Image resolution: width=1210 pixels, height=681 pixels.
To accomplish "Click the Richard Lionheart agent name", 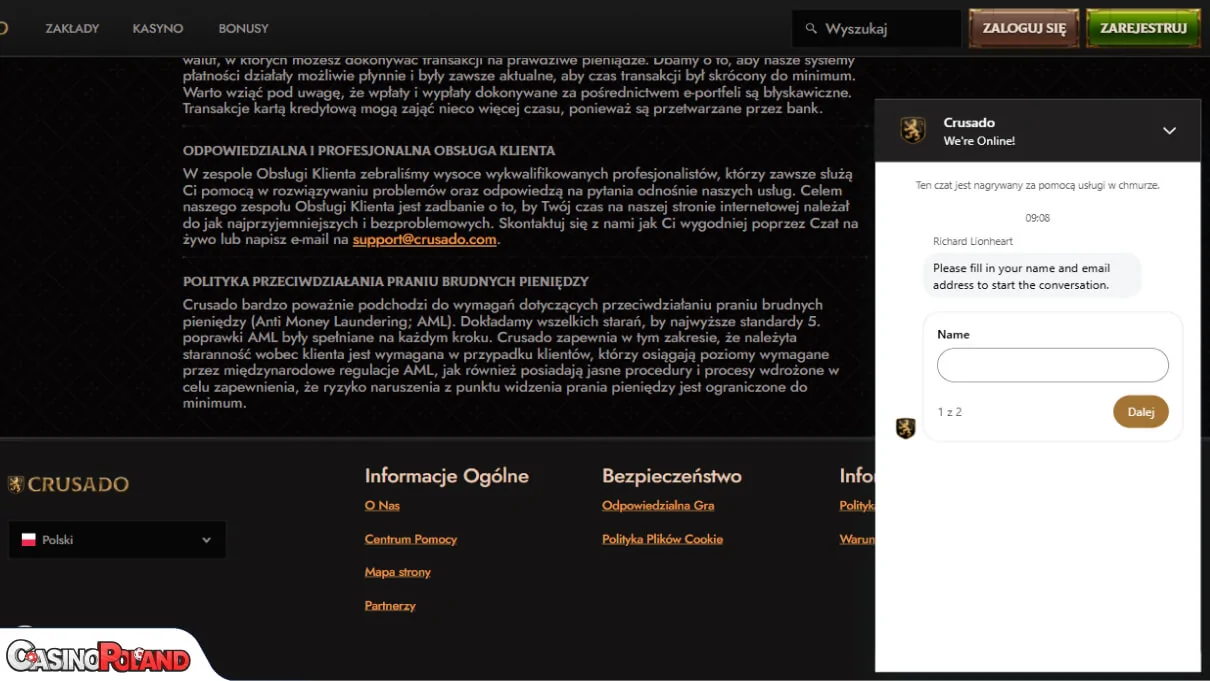I will pyautogui.click(x=973, y=242).
